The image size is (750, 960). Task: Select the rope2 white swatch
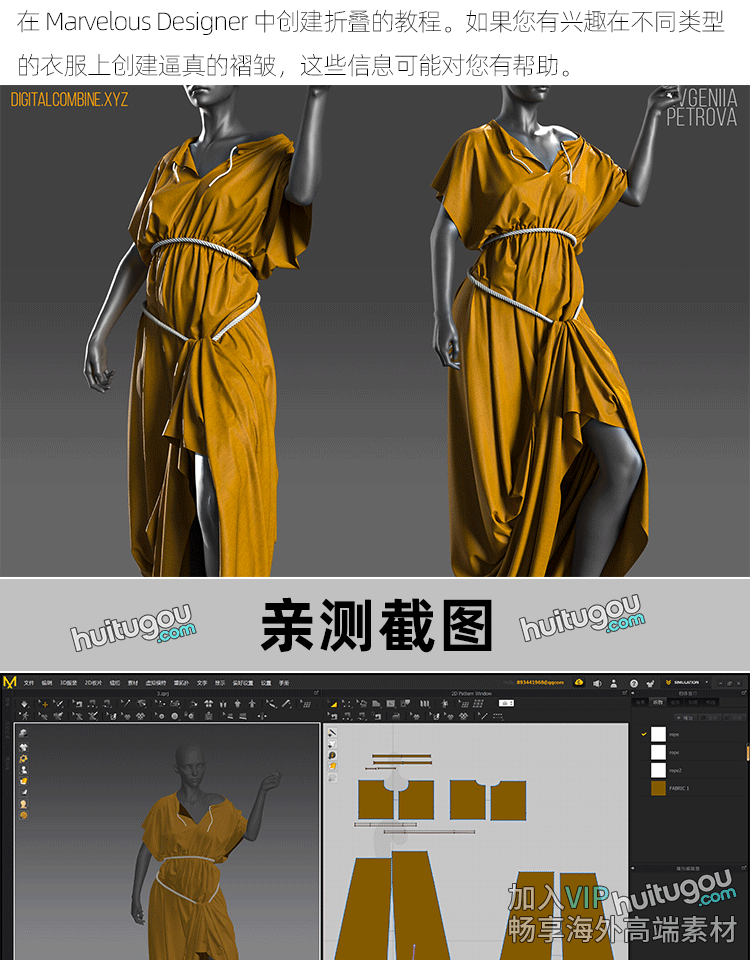coord(658,770)
